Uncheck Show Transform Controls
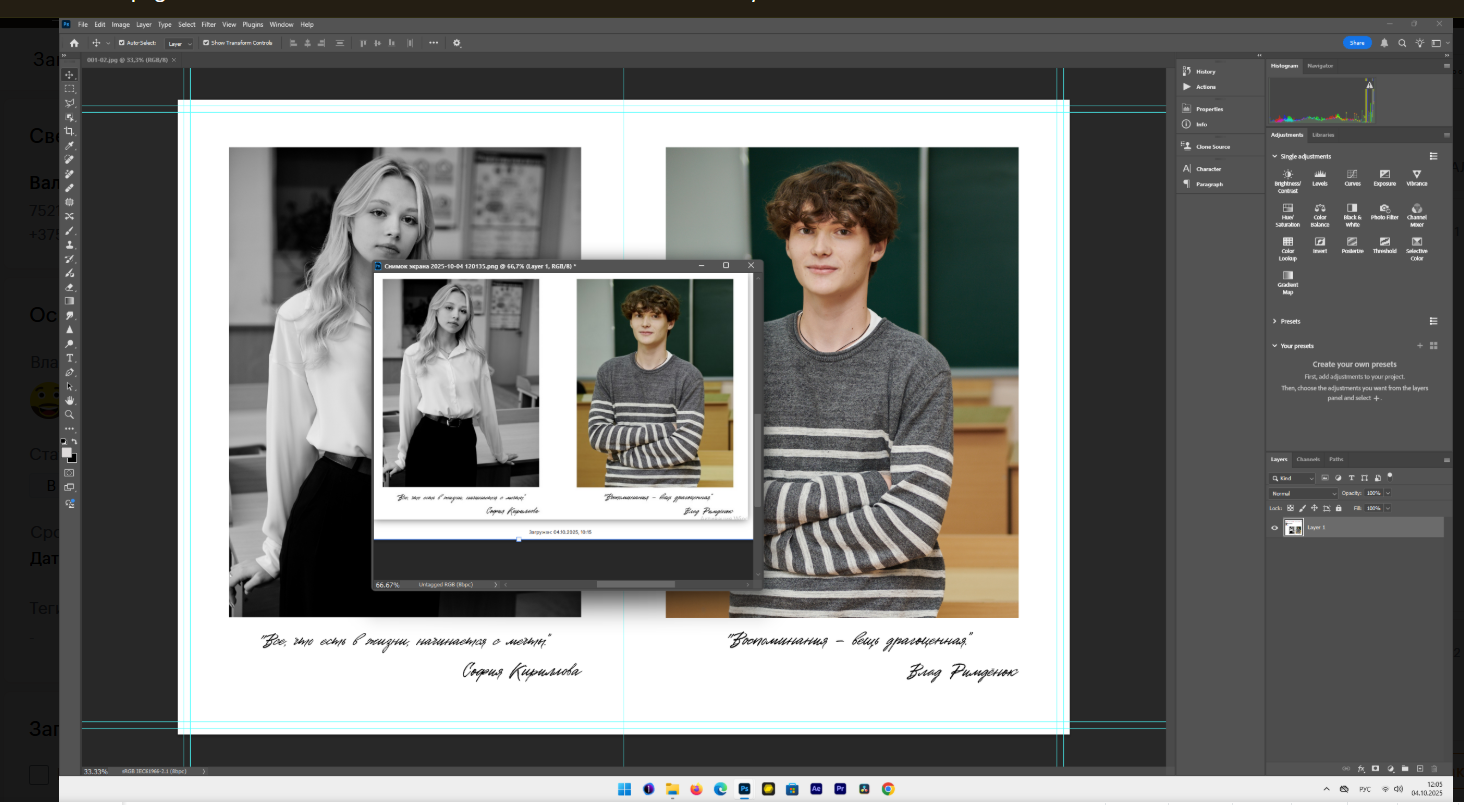Viewport: 1464px width, 805px height. point(205,43)
